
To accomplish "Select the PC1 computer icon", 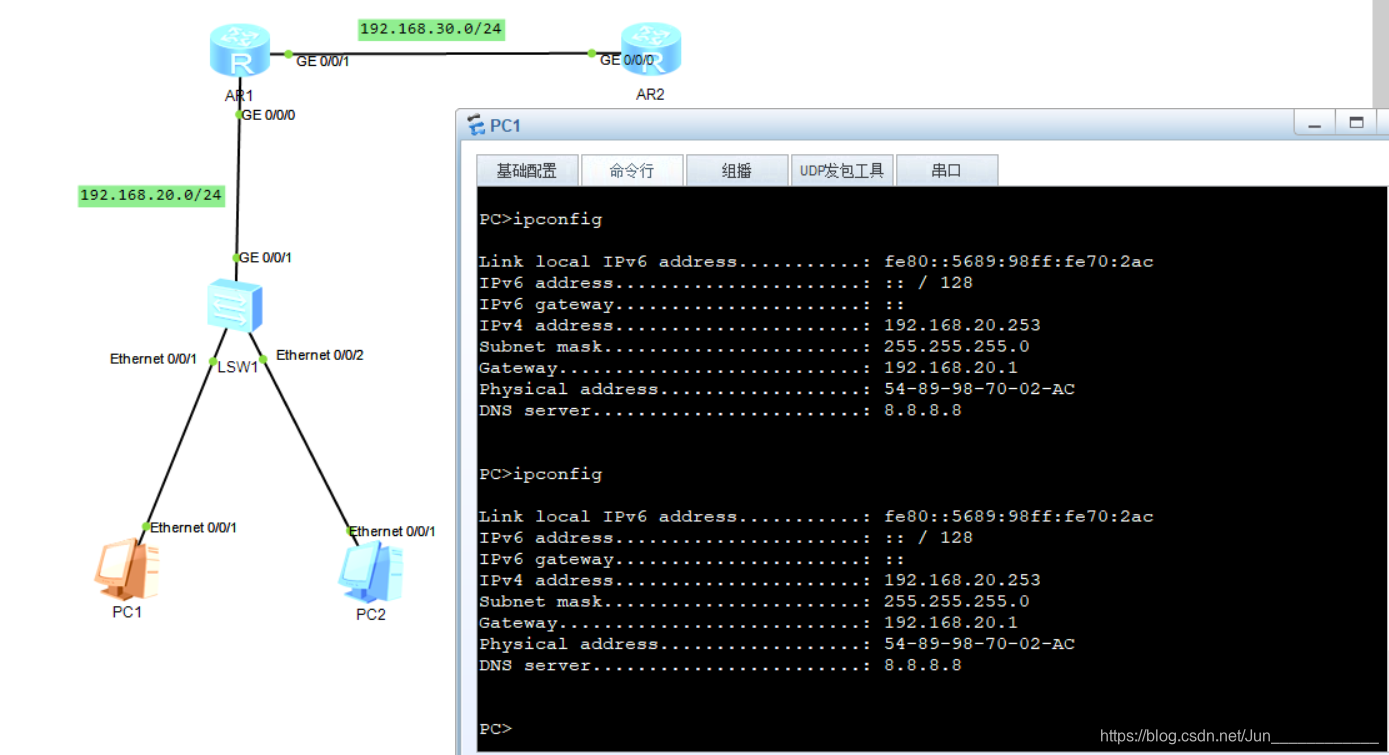I will point(127,568).
